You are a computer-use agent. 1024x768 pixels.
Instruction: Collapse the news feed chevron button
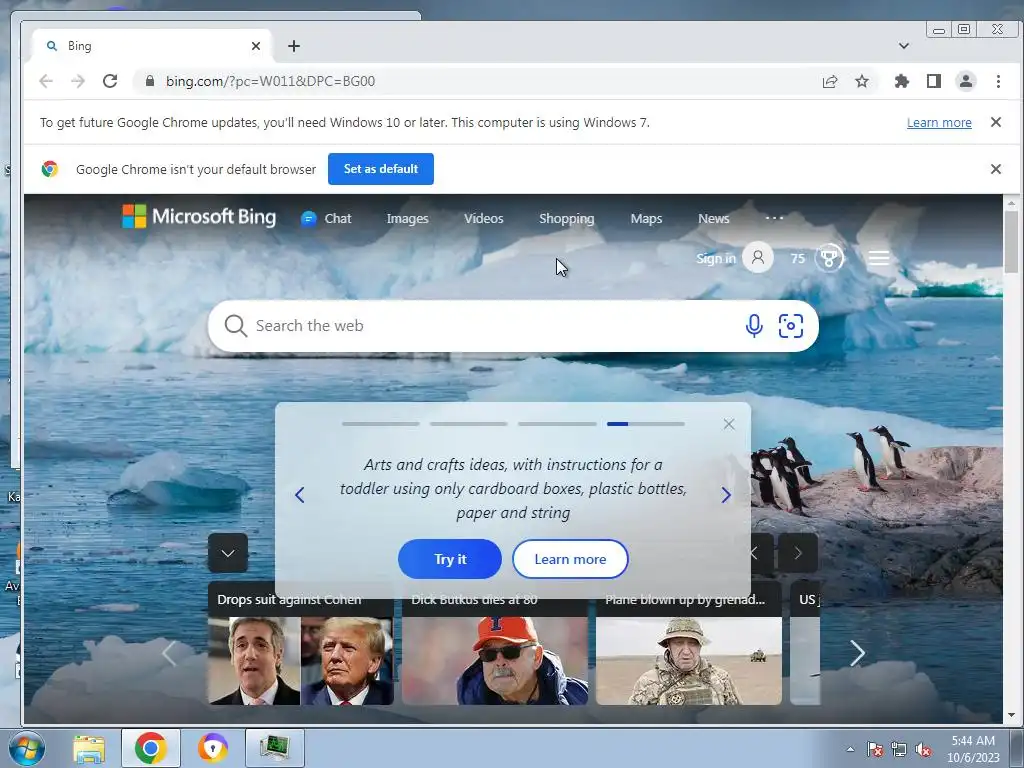[228, 553]
